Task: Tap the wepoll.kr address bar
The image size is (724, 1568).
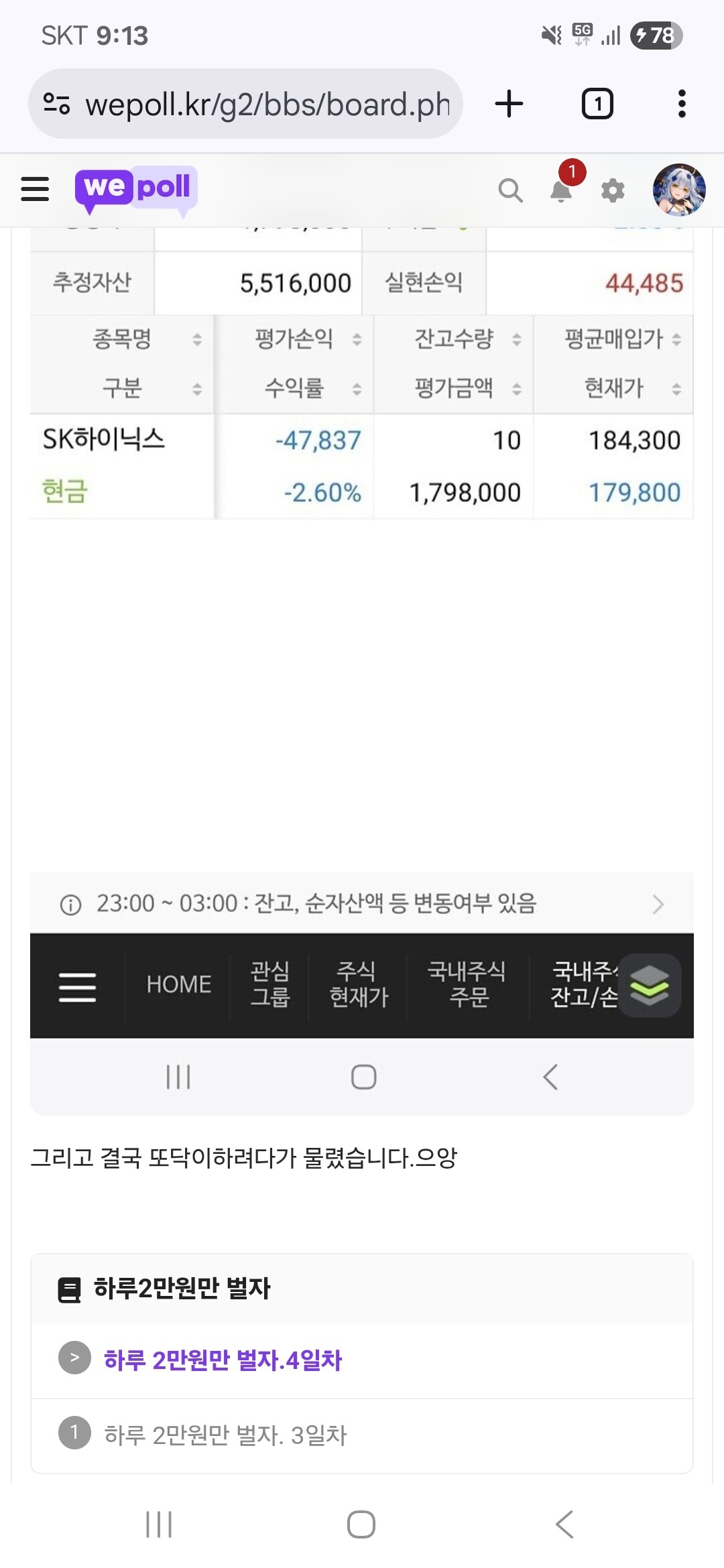Action: [x=245, y=104]
